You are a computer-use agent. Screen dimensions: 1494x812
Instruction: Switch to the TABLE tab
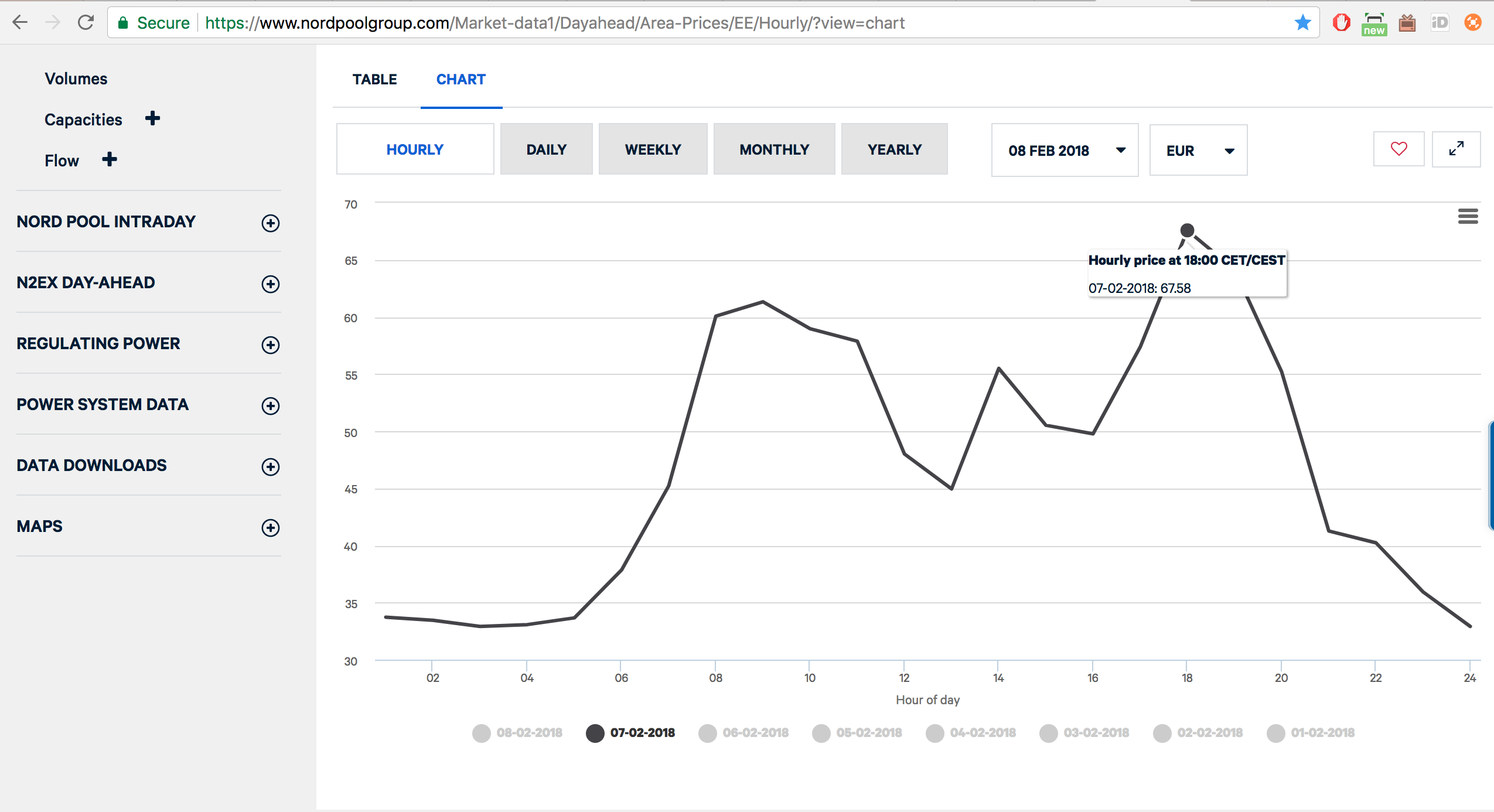click(x=374, y=80)
